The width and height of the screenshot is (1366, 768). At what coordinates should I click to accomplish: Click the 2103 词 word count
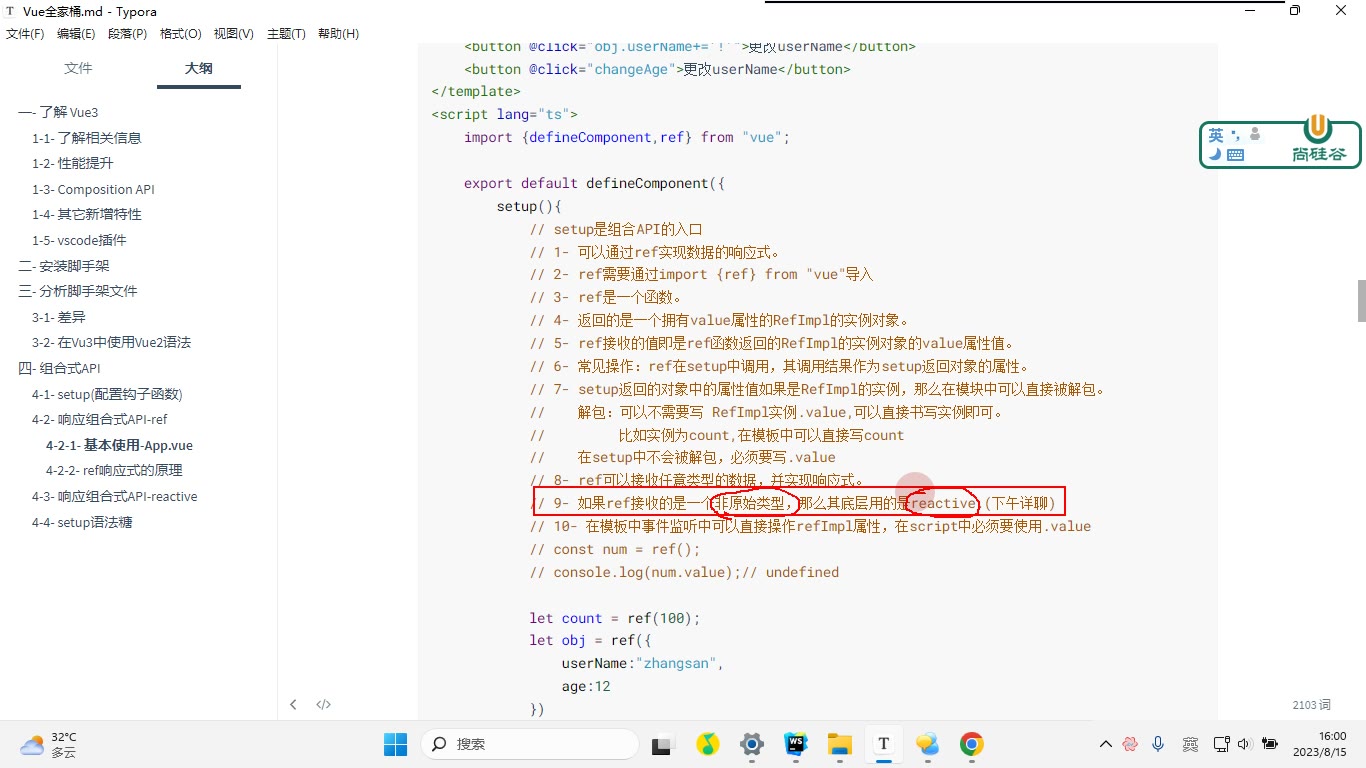pos(1311,705)
